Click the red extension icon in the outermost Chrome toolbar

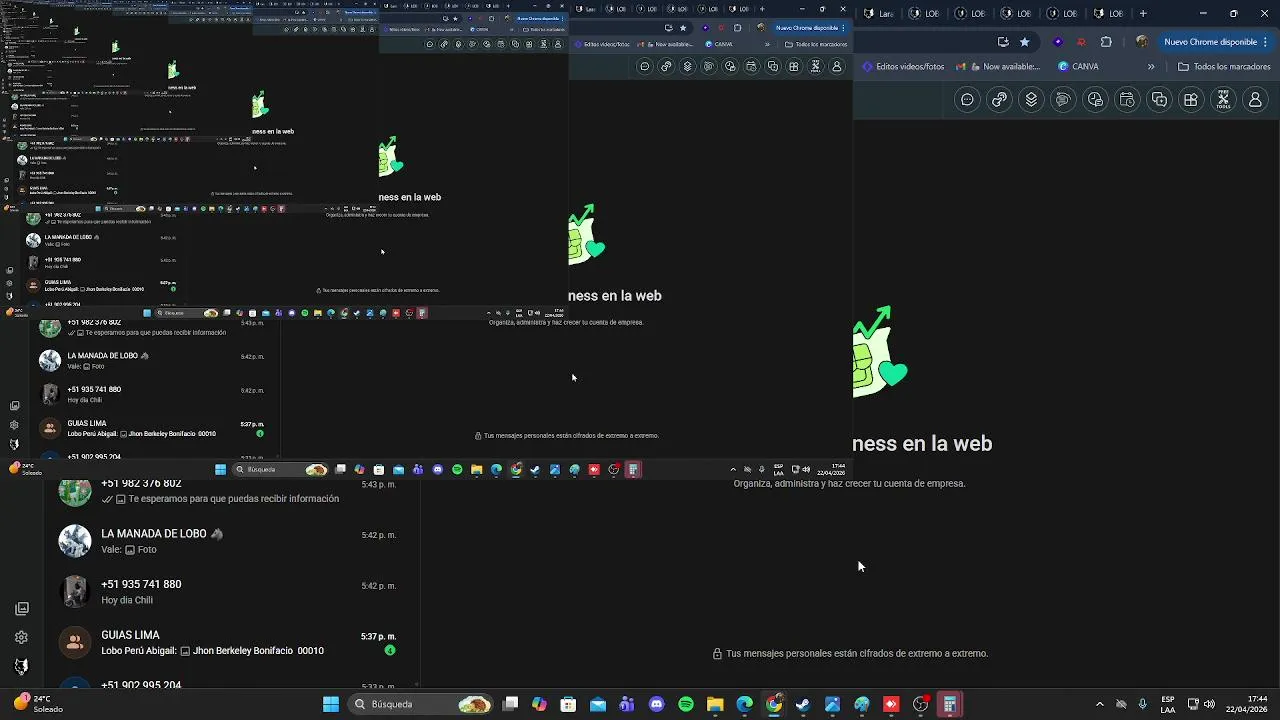[1081, 42]
